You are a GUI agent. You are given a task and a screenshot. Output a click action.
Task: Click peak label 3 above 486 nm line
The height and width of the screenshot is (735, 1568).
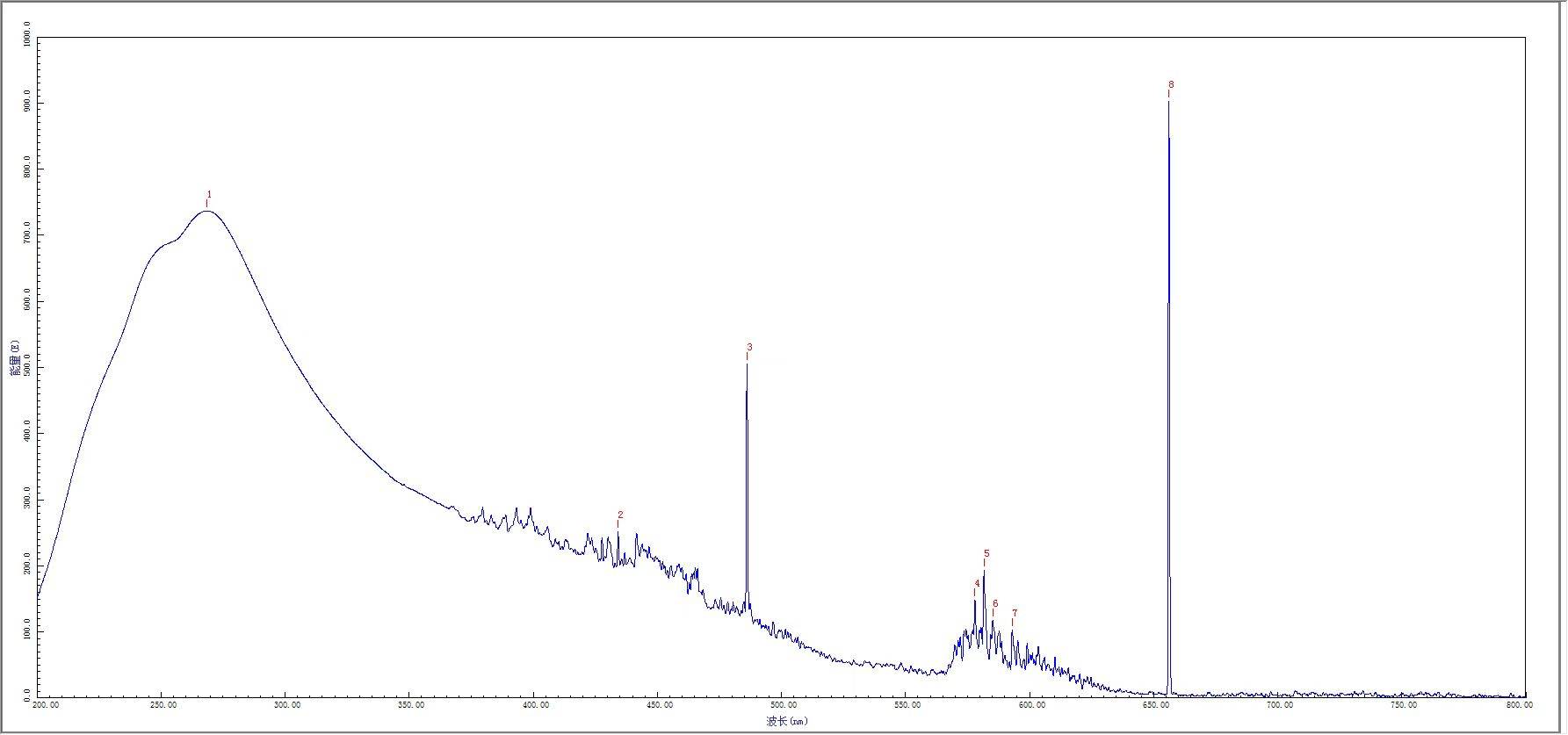pyautogui.click(x=749, y=348)
